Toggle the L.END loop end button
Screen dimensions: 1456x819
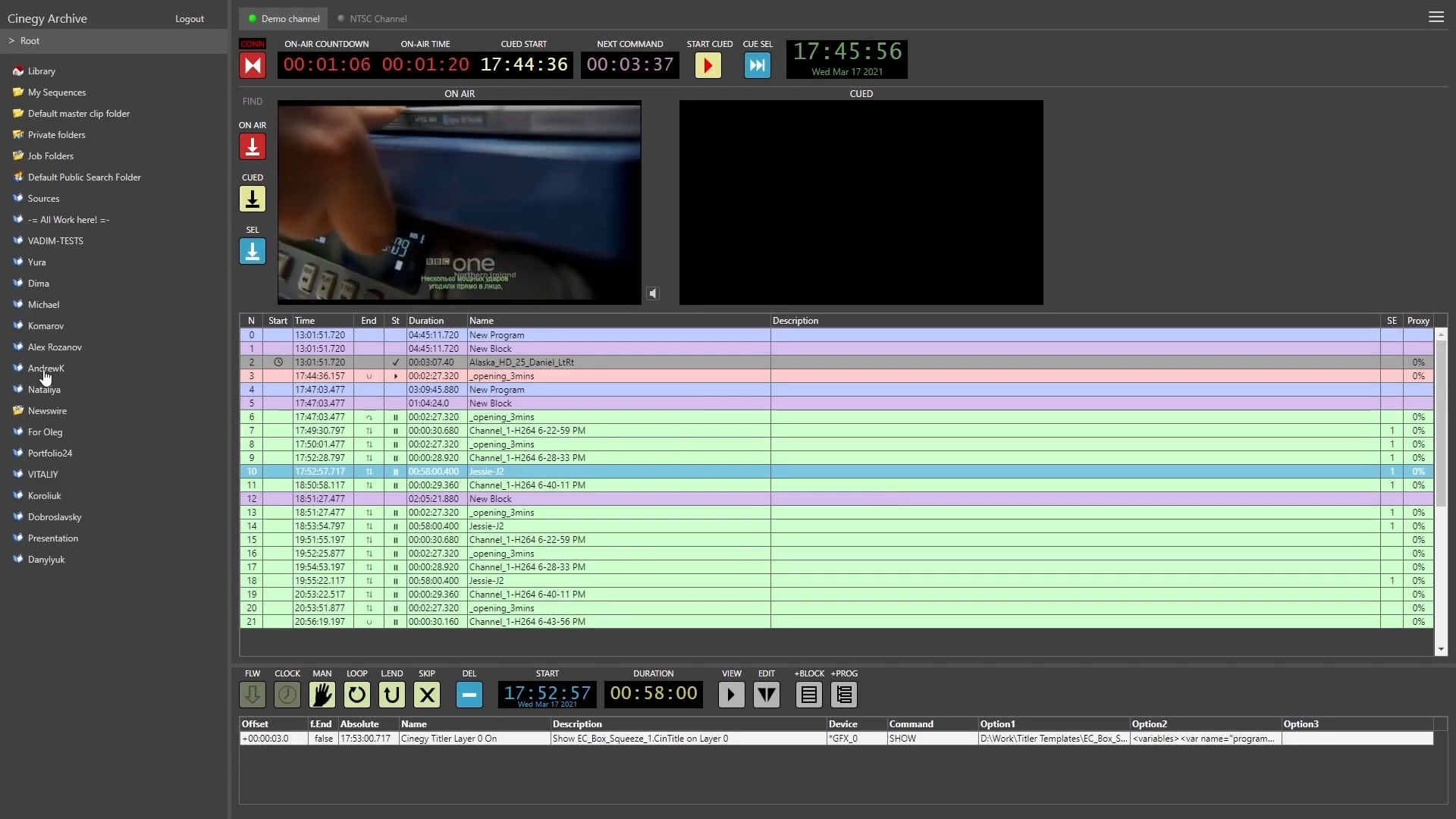point(392,694)
